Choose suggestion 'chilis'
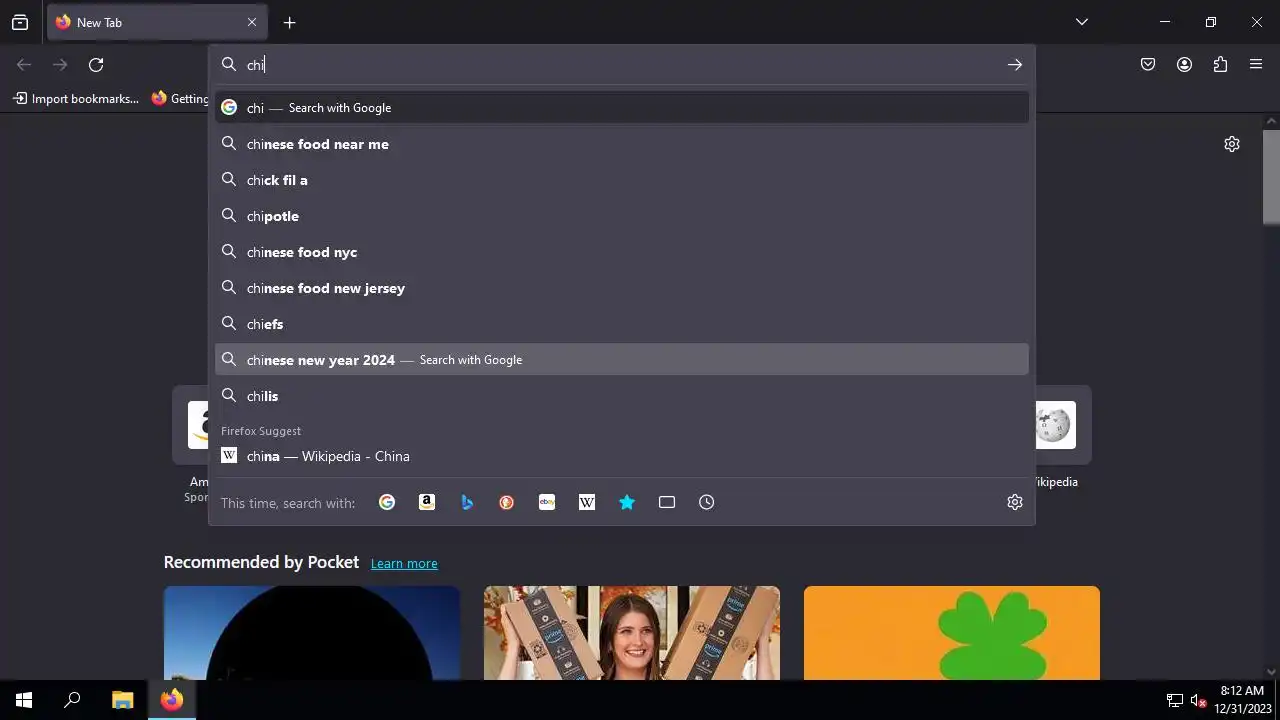 tap(622, 396)
